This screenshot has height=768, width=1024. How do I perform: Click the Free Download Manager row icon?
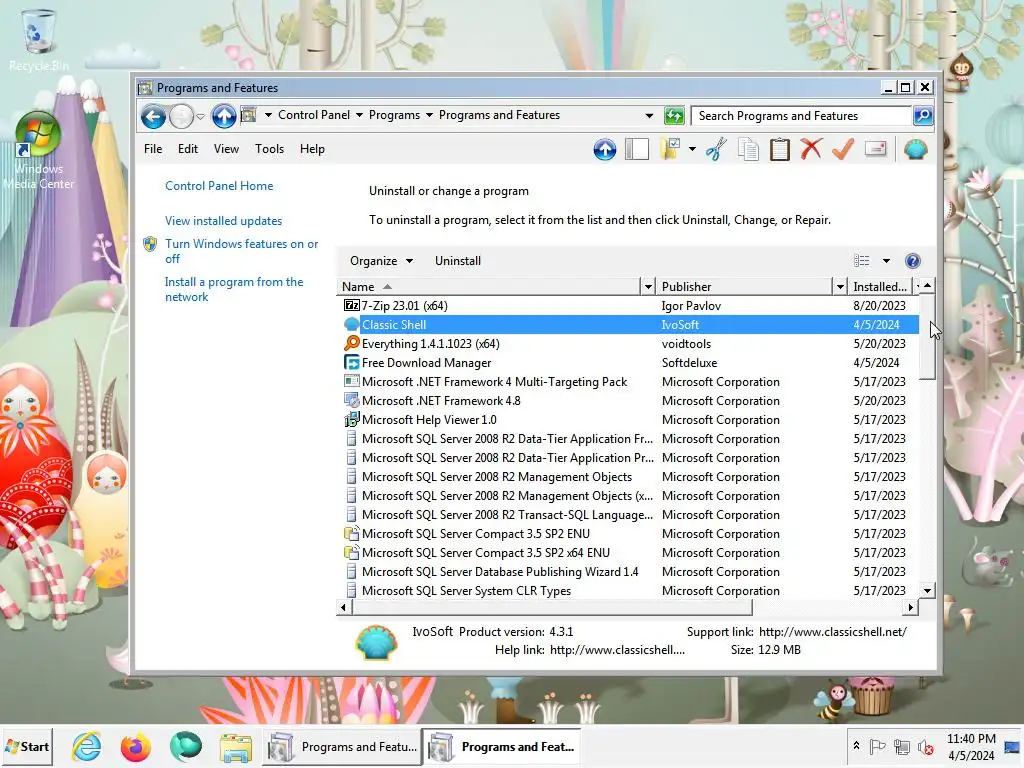point(351,362)
